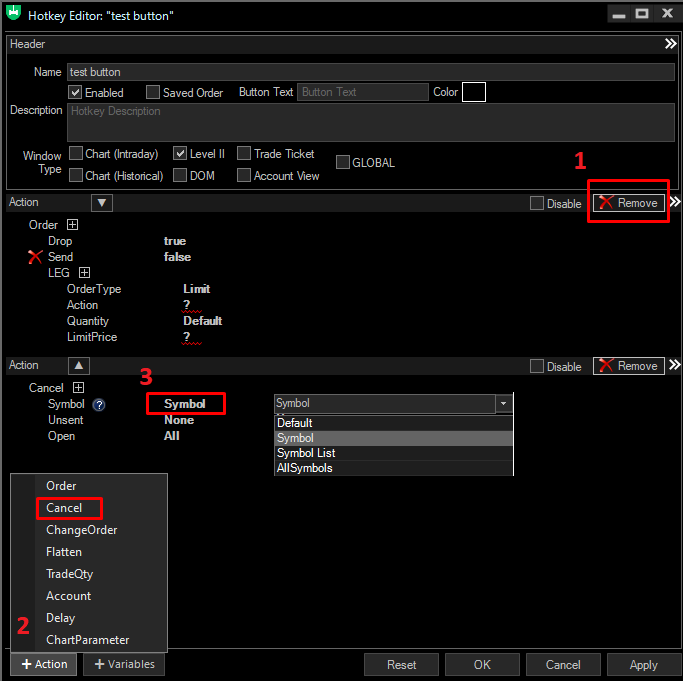
Task: Click the plus icon next to Cancel action
Action: (78, 388)
